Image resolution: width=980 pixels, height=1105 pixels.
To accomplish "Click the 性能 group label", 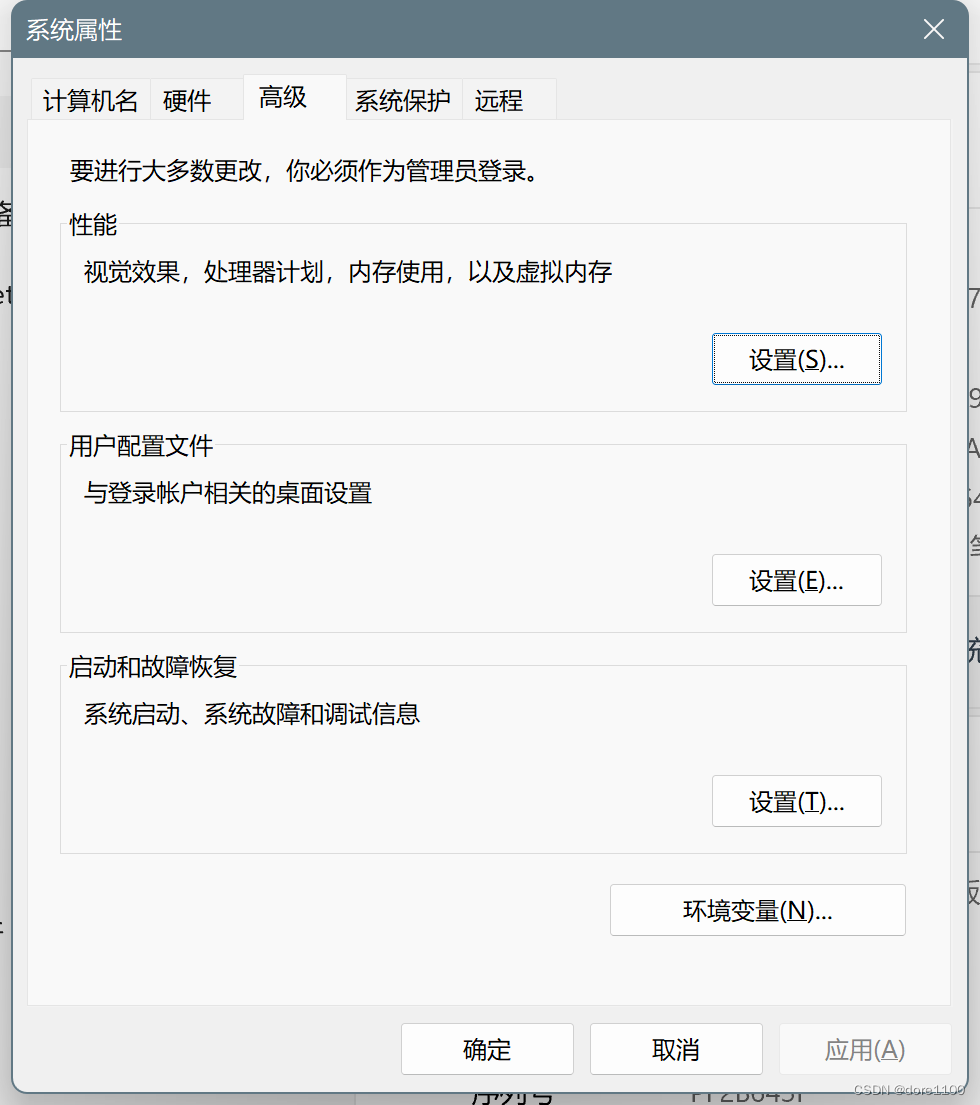I will coord(93,225).
